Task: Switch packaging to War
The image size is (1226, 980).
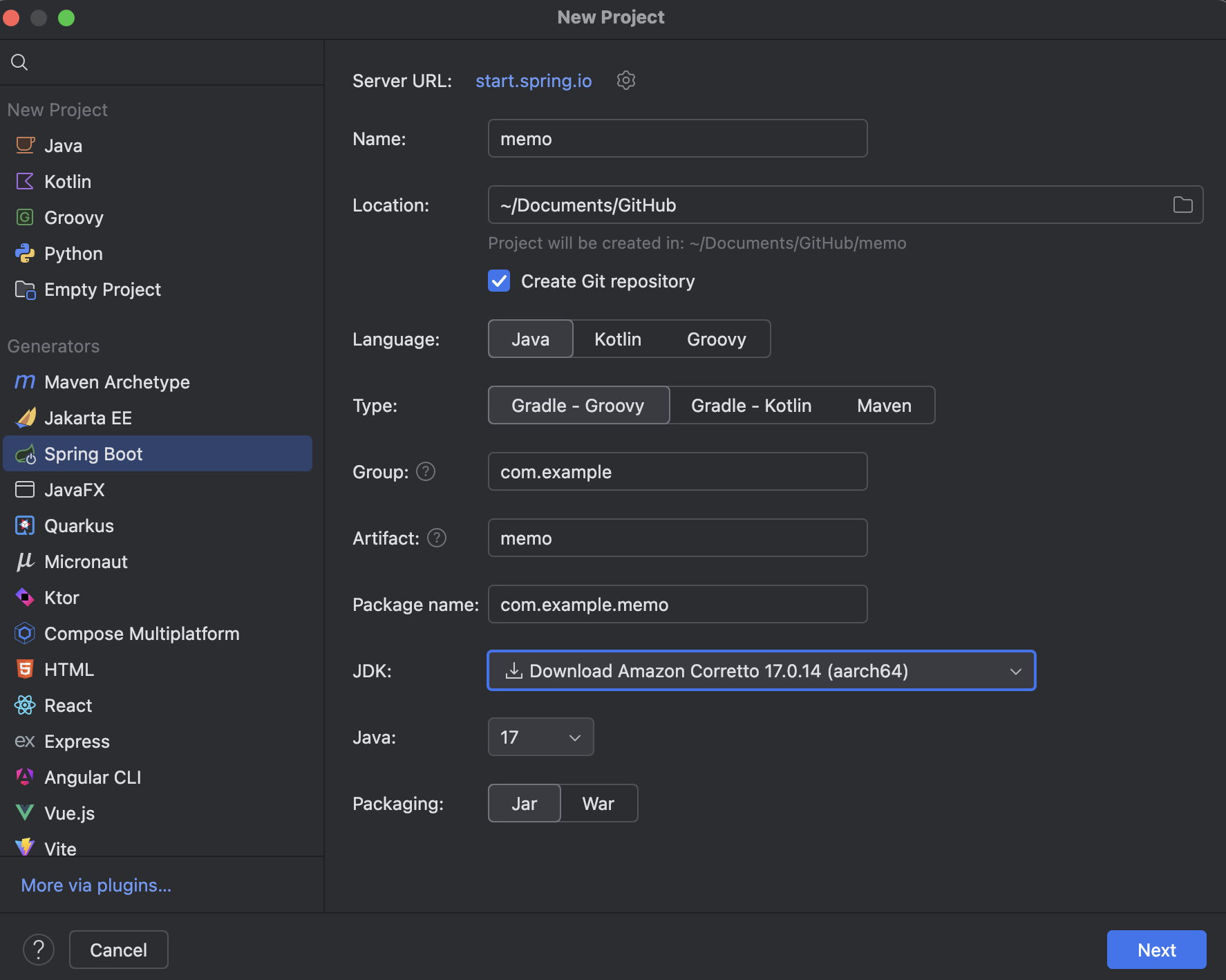Action: 598,804
